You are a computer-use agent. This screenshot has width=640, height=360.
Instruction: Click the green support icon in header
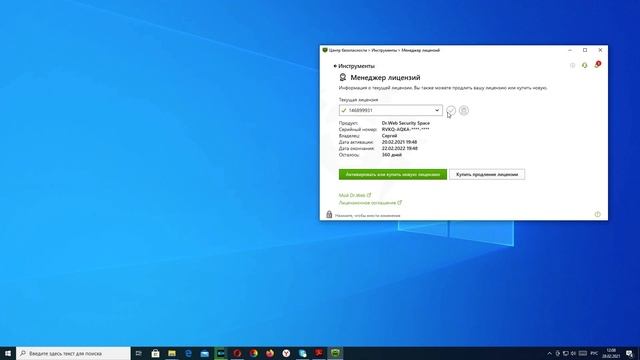tap(584, 65)
